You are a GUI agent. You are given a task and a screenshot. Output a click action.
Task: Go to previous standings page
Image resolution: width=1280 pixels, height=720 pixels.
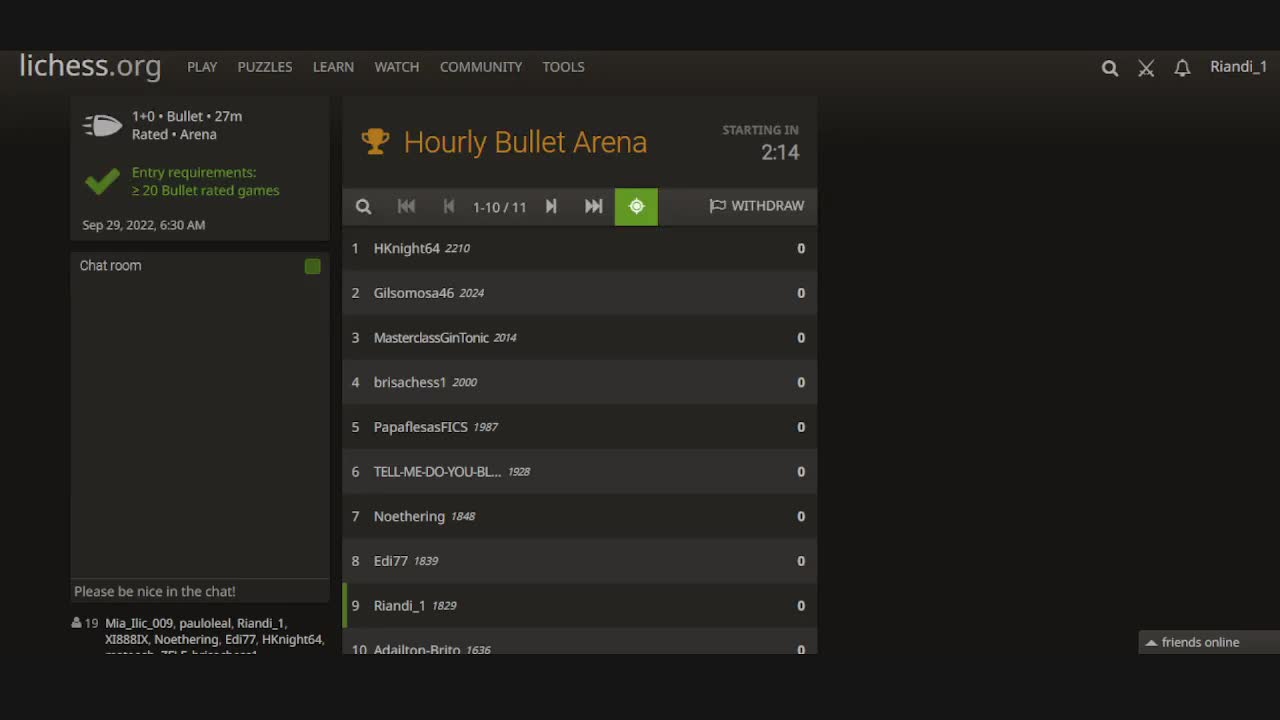(449, 206)
